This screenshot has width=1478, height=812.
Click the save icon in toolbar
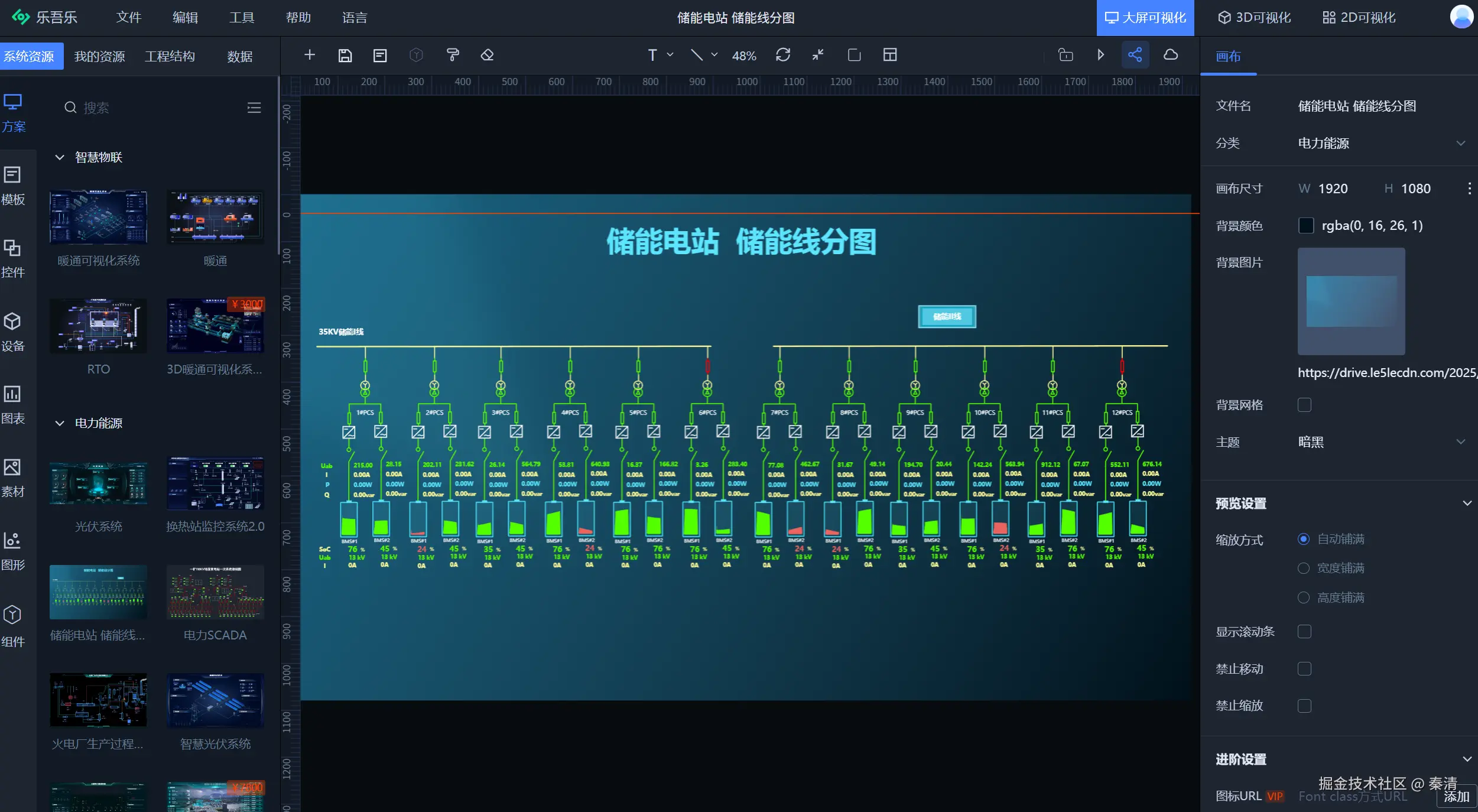pos(345,56)
